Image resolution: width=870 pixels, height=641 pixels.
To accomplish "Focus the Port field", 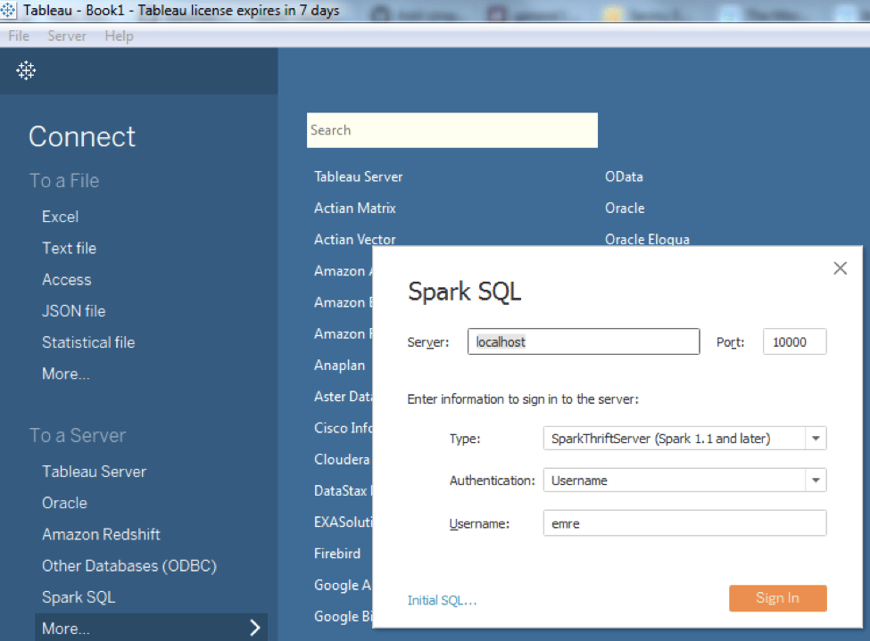I will [795, 342].
